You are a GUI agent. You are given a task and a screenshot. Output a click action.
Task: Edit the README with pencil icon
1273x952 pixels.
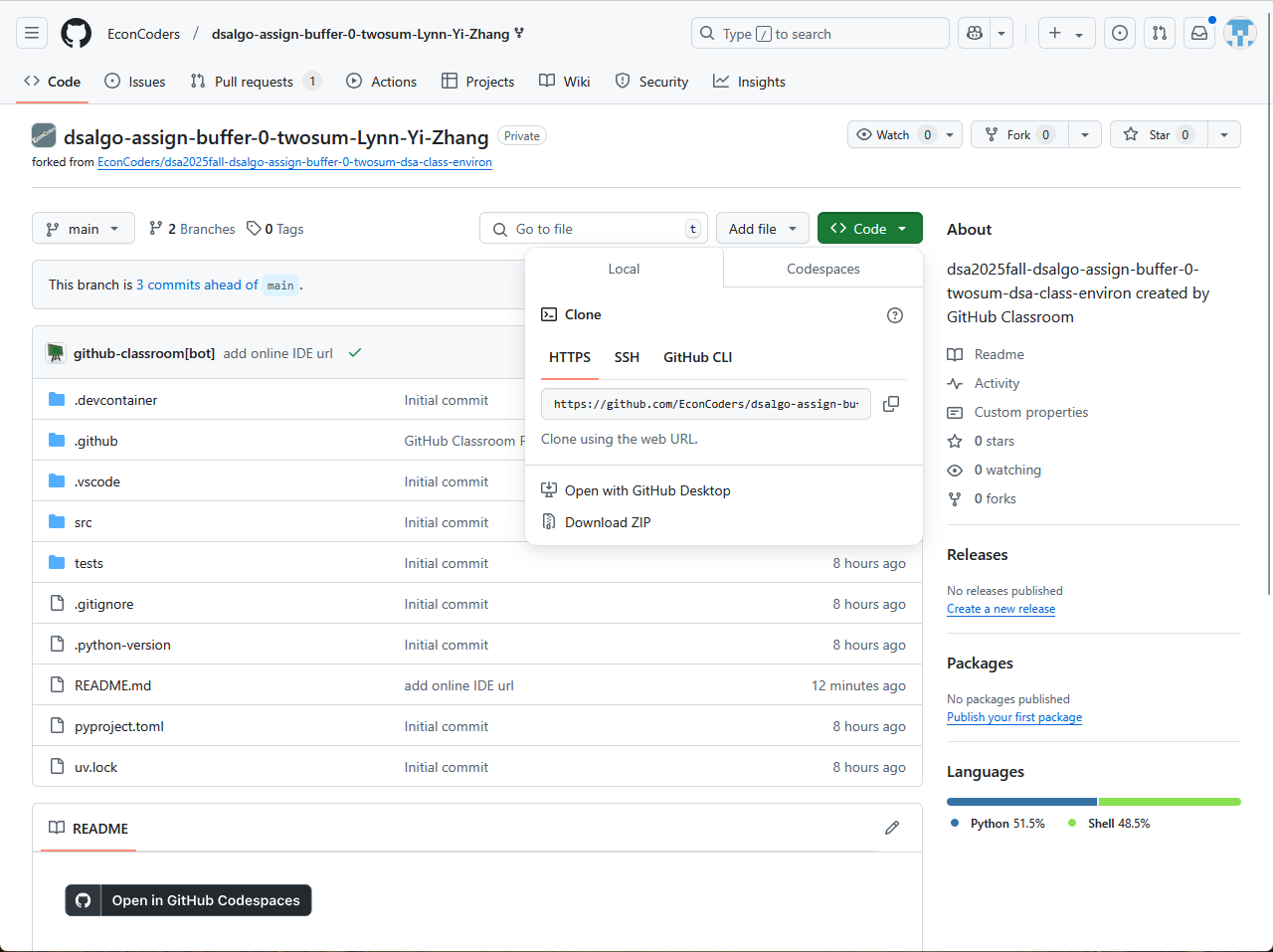(x=892, y=828)
